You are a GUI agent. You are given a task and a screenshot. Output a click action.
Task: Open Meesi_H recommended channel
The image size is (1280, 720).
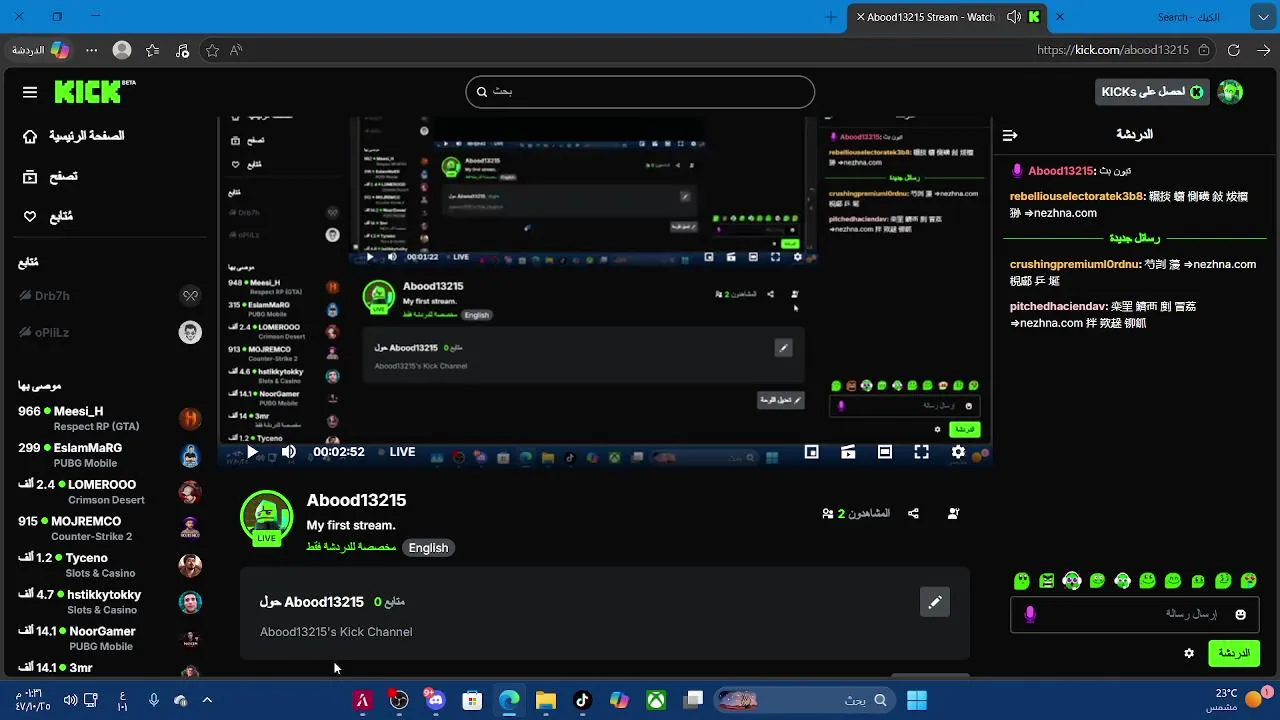pos(110,418)
